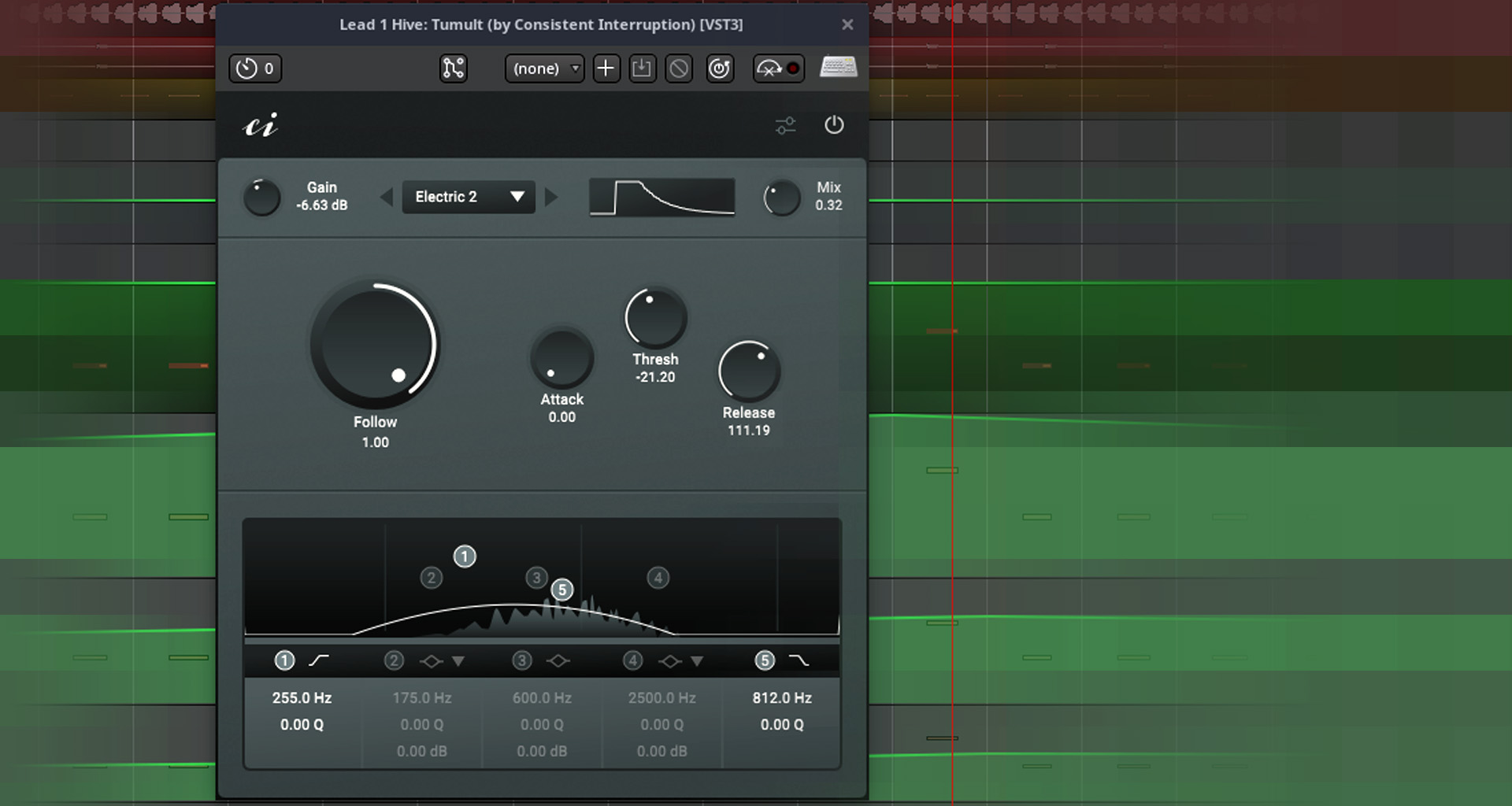
Task: Toggle EQ band 2 enable button
Action: [x=394, y=660]
